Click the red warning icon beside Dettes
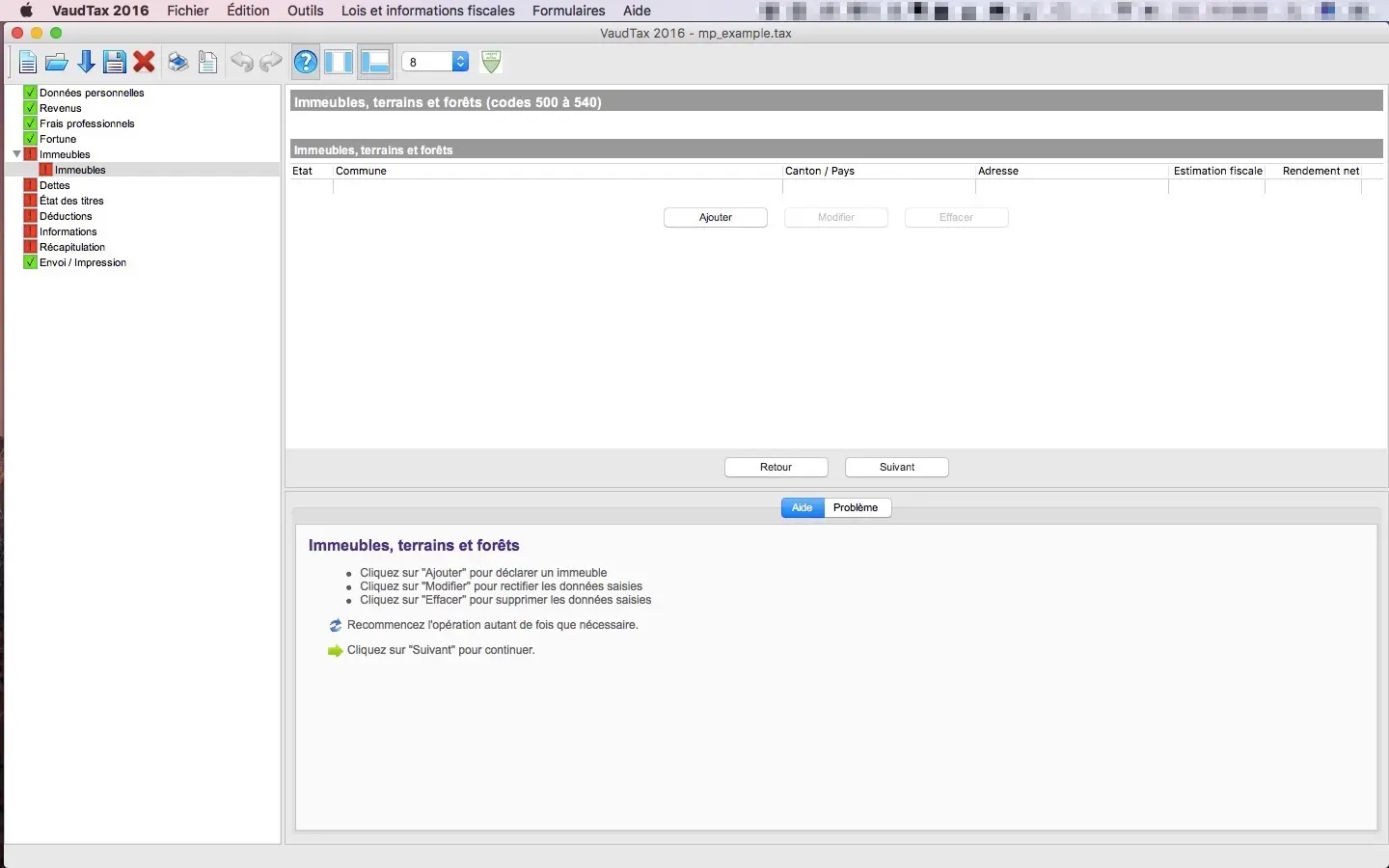 click(x=30, y=185)
